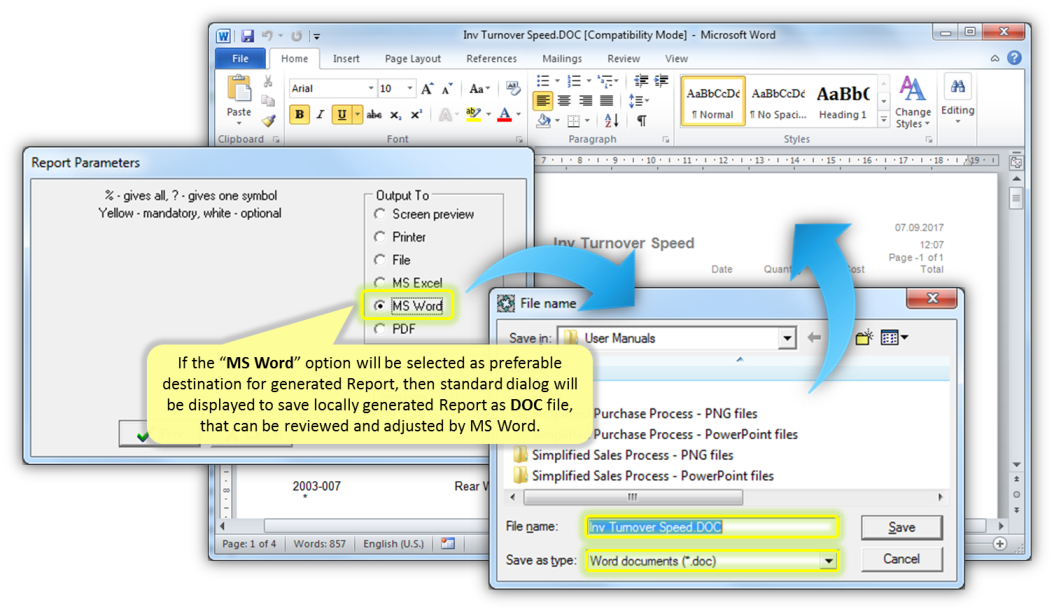The image size is (1054, 612).
Task: Click the back arrow in File name dialog
Action: (x=814, y=338)
